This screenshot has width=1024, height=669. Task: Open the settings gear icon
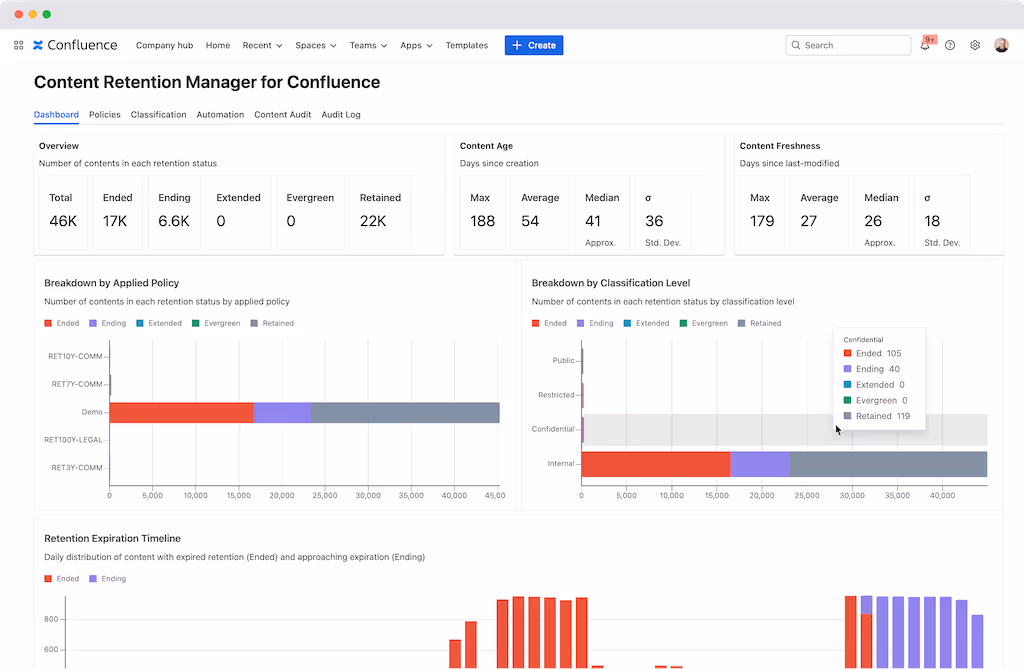tap(974, 45)
